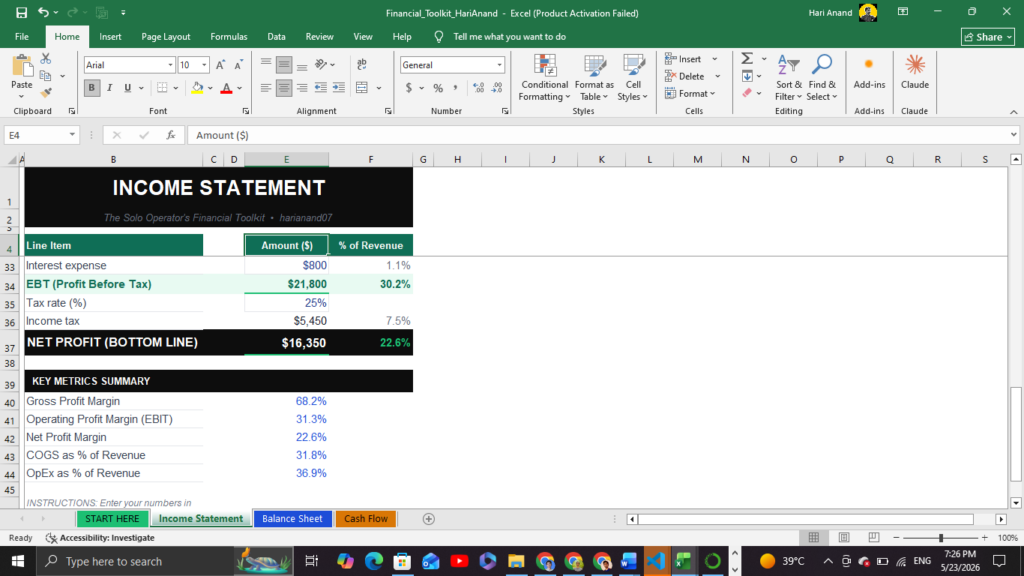Switch to the Formulas ribbon tab
The width and height of the screenshot is (1024, 576).
click(229, 37)
